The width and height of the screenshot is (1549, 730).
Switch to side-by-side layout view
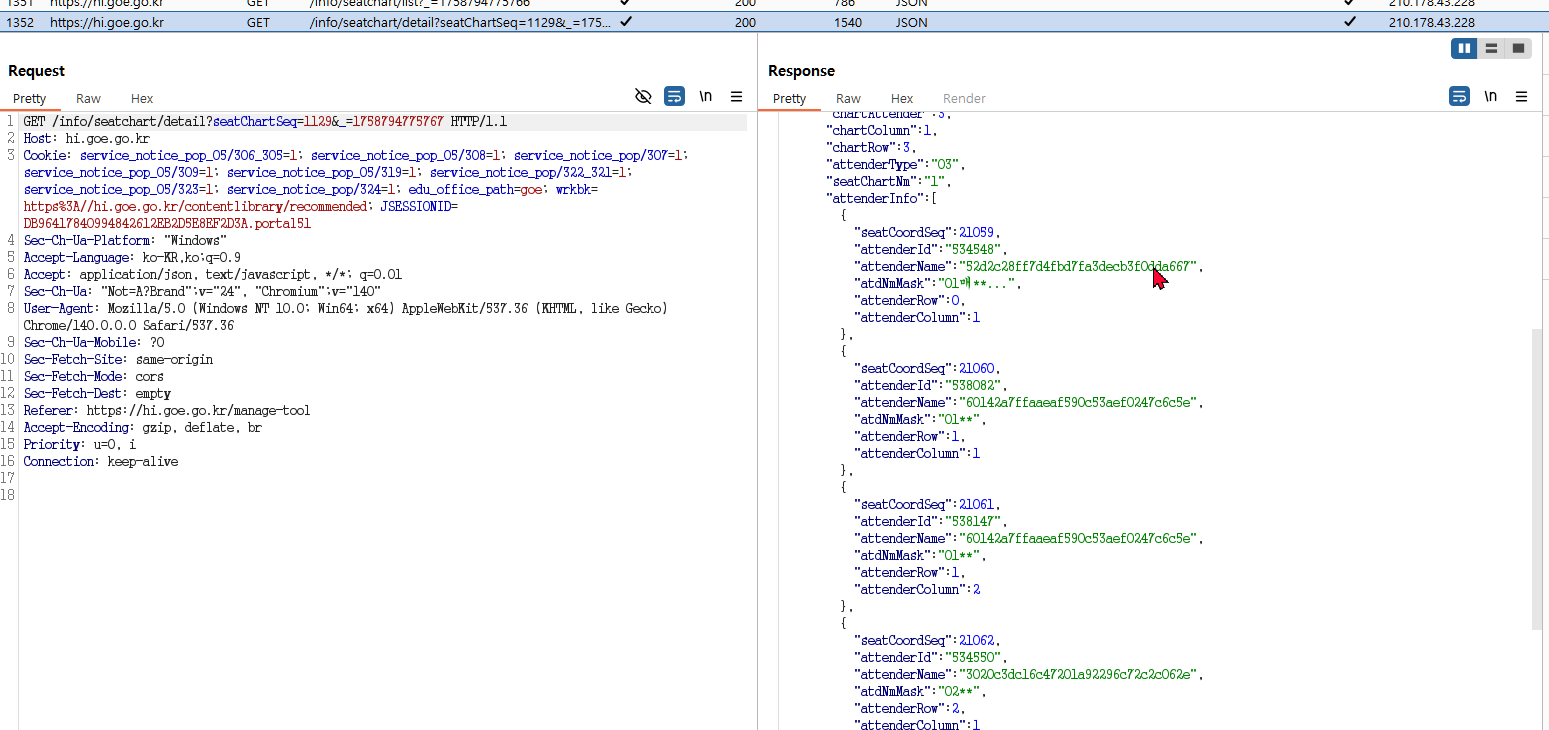1464,48
